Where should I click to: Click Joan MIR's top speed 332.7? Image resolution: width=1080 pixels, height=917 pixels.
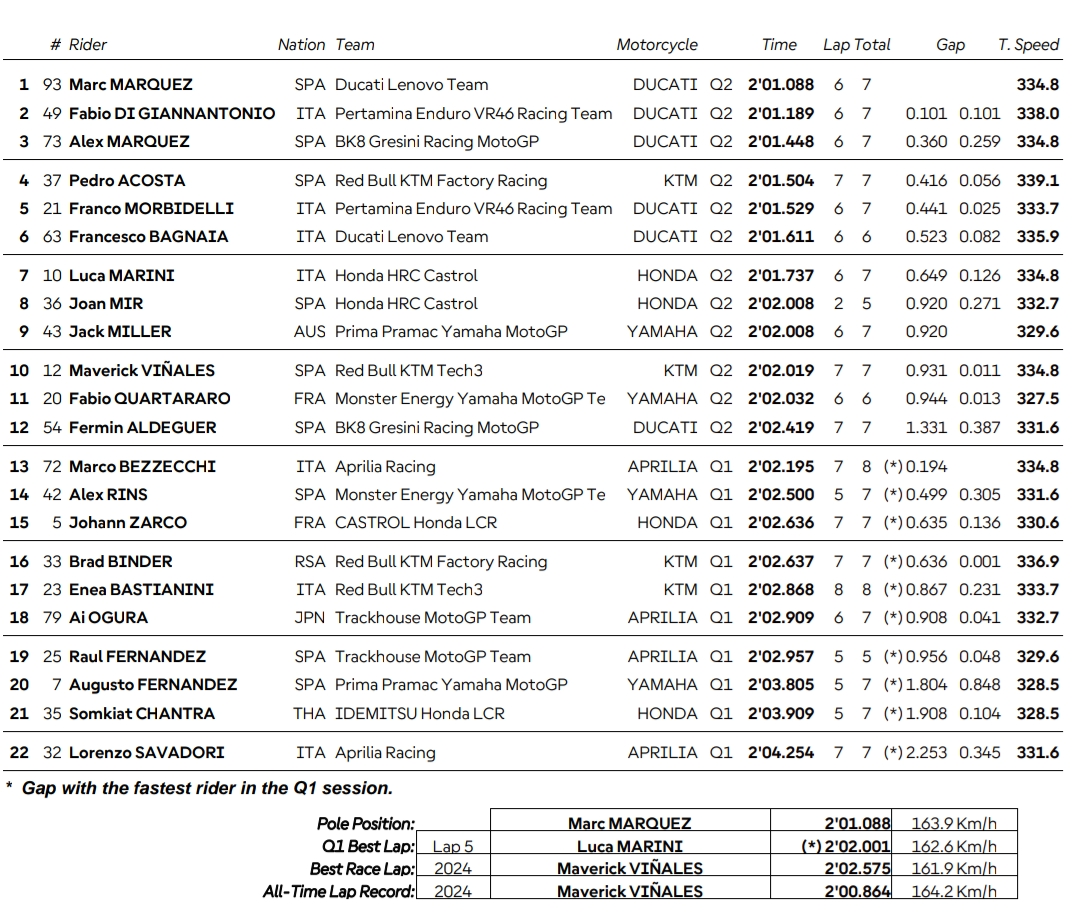click(x=1037, y=304)
